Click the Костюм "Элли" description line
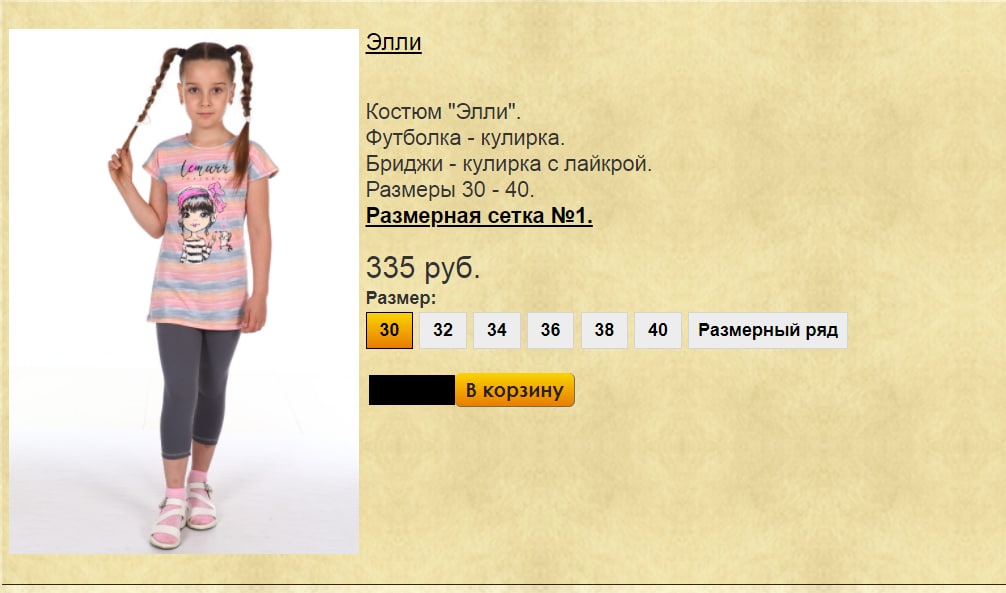Viewport: 1006px width, 593px height. coord(443,111)
